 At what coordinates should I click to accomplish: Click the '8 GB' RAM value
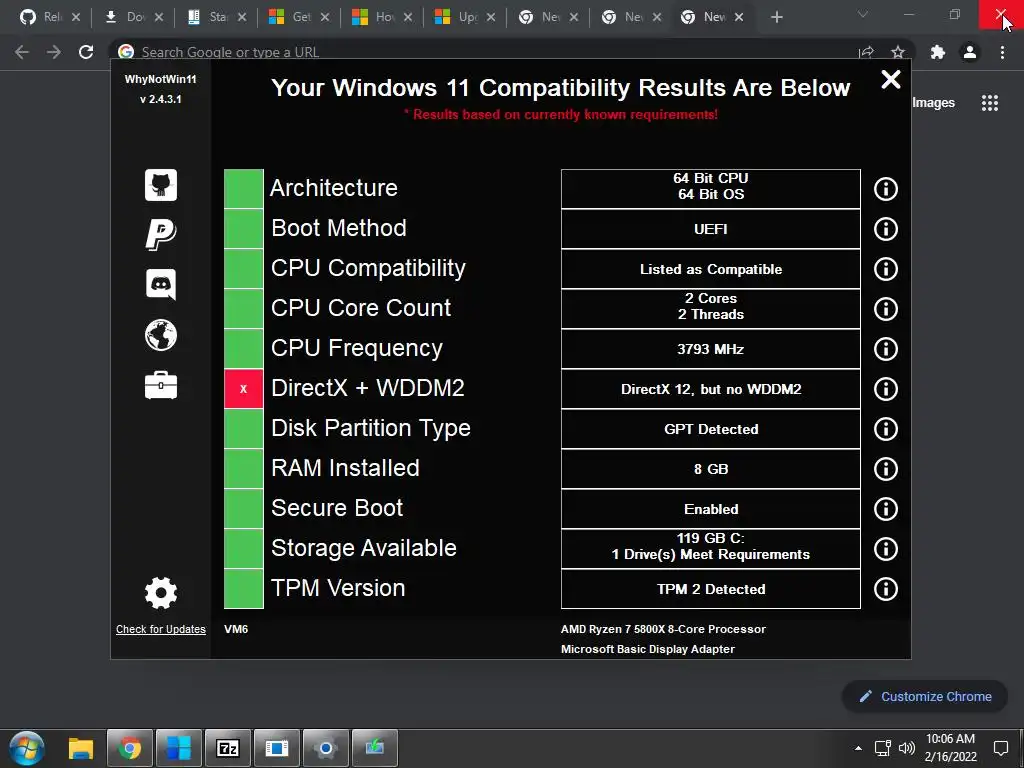[x=711, y=469]
